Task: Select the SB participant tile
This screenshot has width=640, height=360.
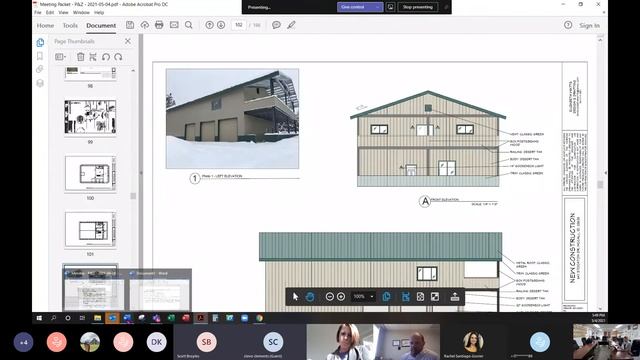Action: 207,342
